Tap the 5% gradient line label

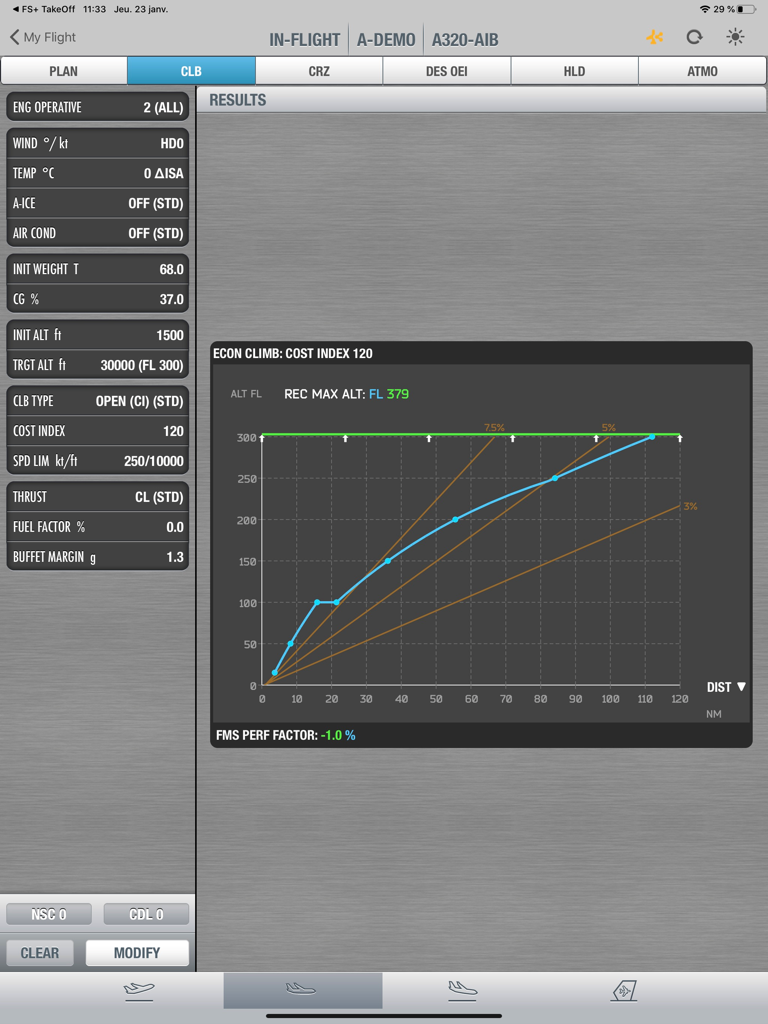point(609,428)
